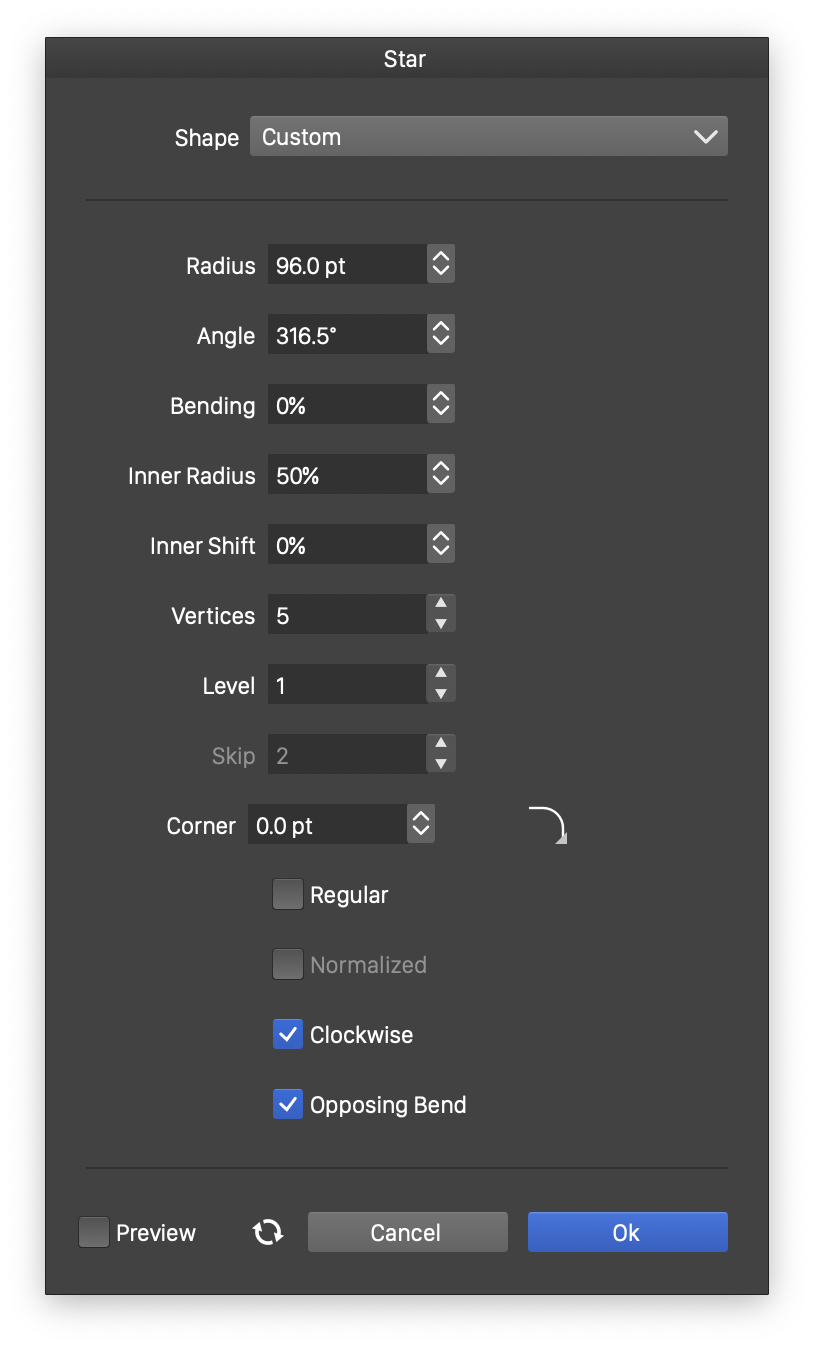Click the reset refresh icon beside Preview
The width and height of the screenshot is (814, 1348).
coord(268,1232)
